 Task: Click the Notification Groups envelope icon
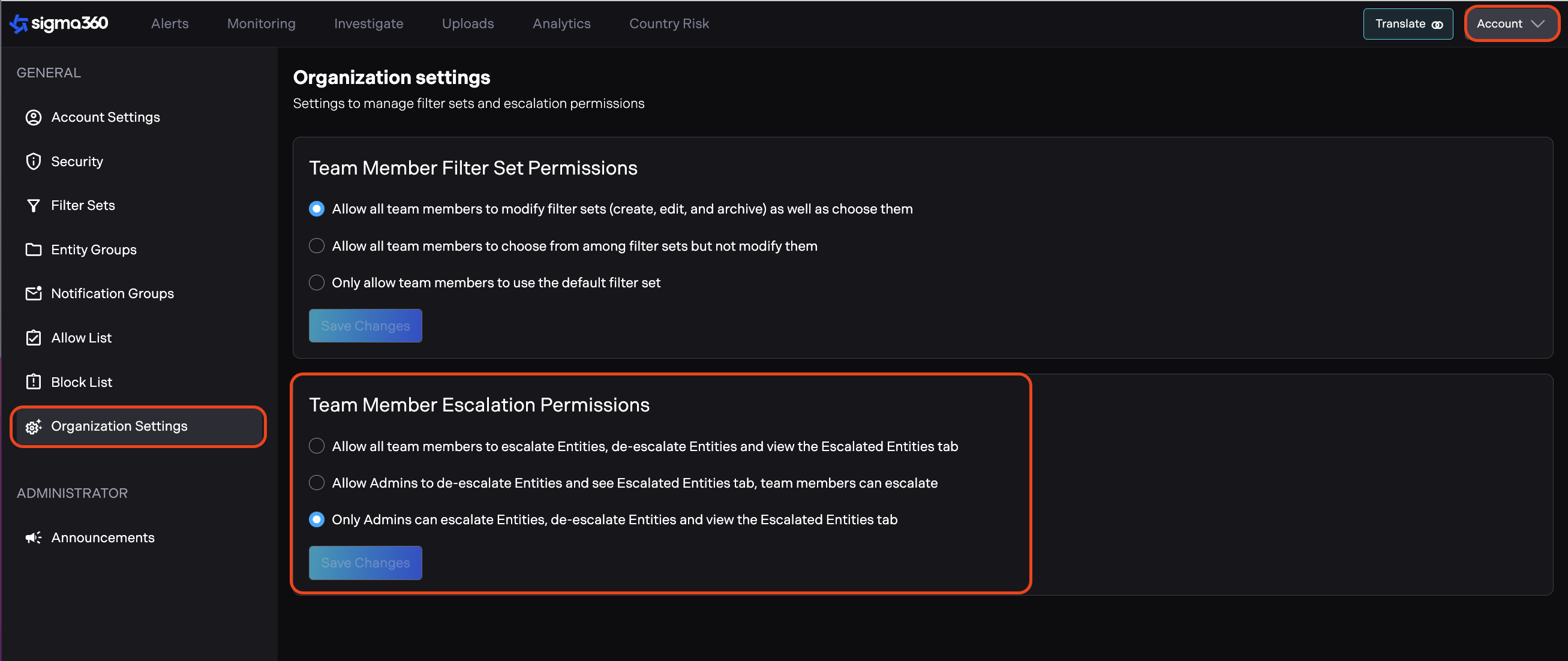point(34,293)
